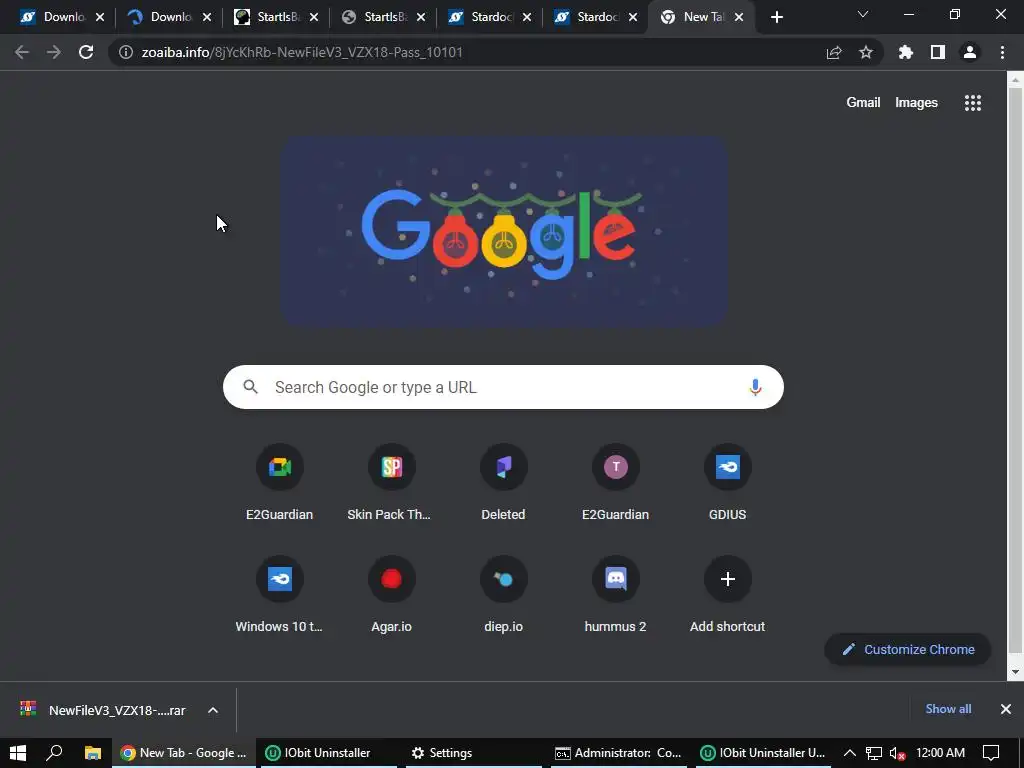Image resolution: width=1024 pixels, height=768 pixels.
Task: Open the tab search dropdown arrow
Action: pyautogui.click(x=863, y=14)
